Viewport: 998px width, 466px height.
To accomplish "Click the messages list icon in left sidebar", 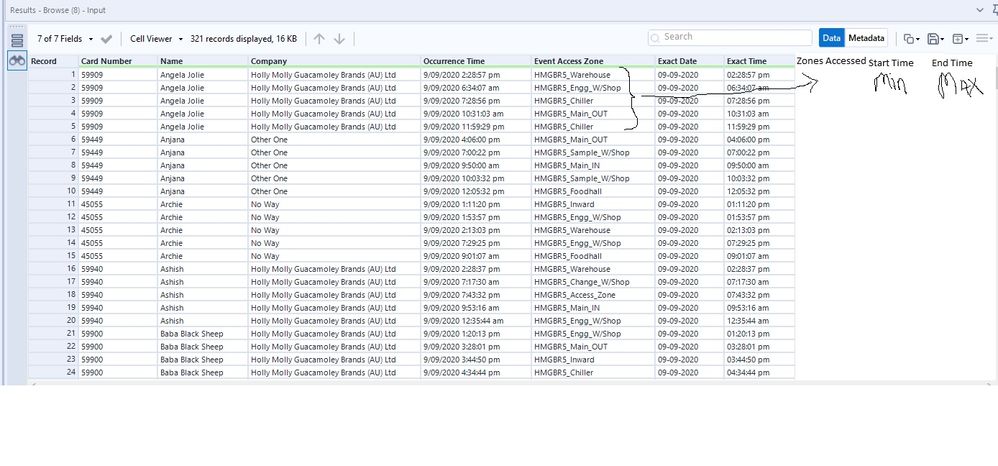I will (17, 40).
